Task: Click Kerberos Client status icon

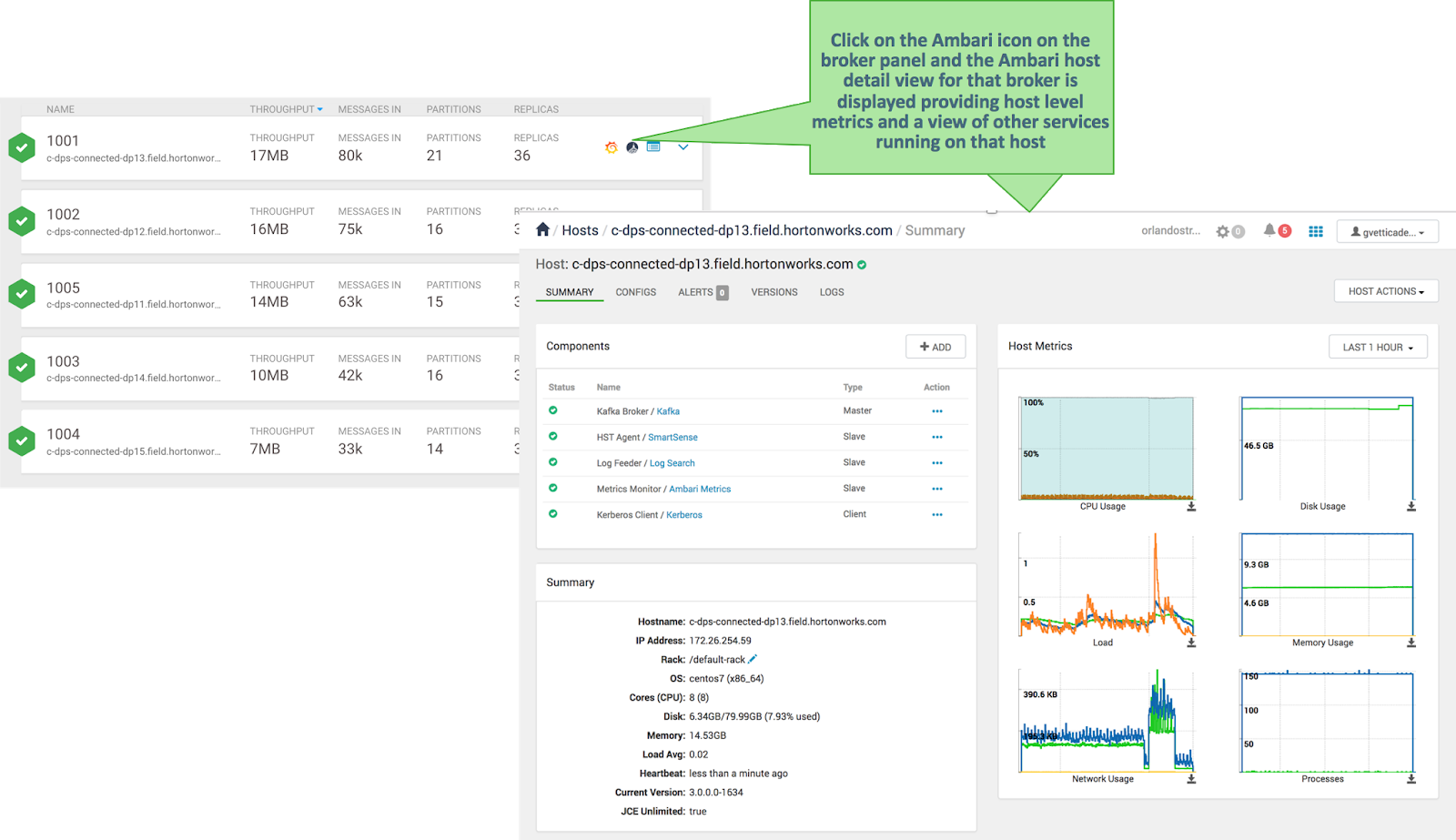Action: coord(553,514)
